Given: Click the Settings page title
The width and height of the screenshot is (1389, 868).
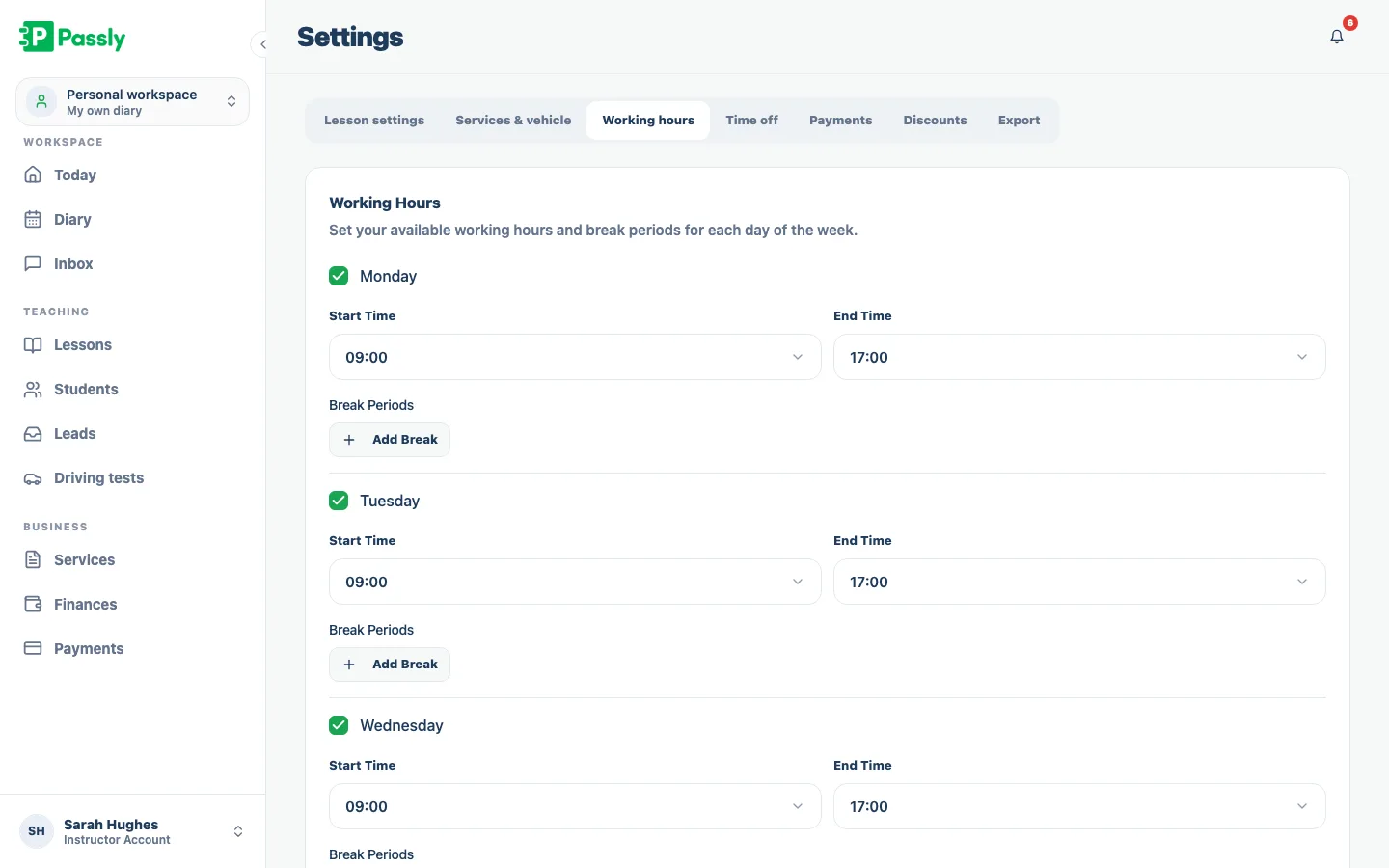Looking at the screenshot, I should 350,37.
